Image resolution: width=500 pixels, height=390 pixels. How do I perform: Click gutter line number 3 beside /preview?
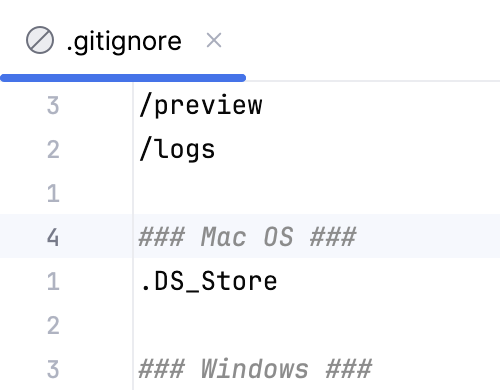tap(53, 106)
